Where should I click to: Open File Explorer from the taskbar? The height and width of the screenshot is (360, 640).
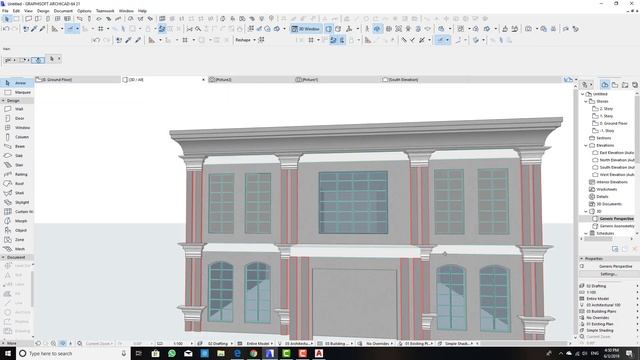(221, 353)
